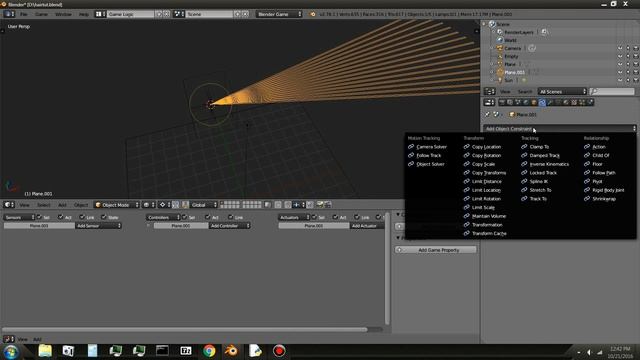Image resolution: width=640 pixels, height=360 pixels.
Task: Open the World properties tab icon
Action: click(x=526, y=102)
